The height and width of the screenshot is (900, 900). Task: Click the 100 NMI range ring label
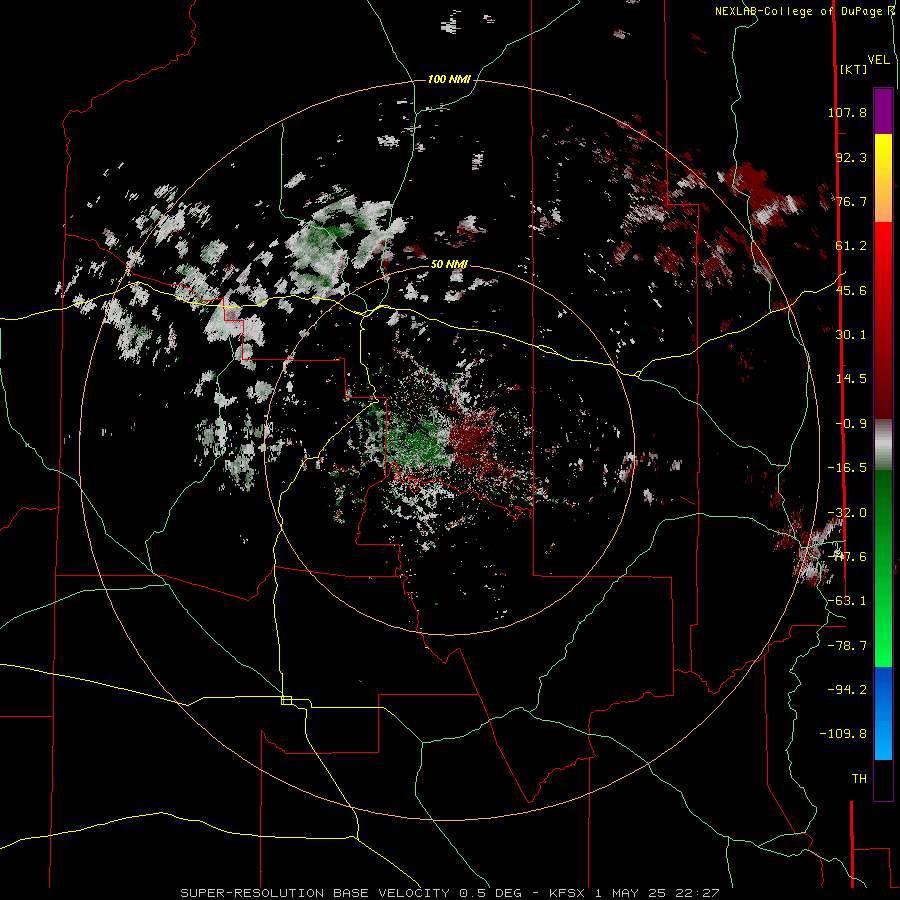[449, 79]
